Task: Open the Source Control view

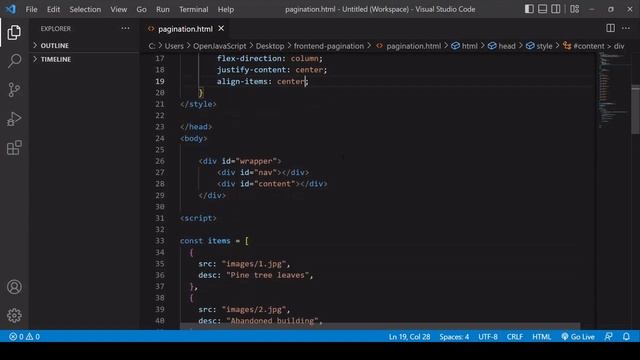Action: tap(14, 90)
